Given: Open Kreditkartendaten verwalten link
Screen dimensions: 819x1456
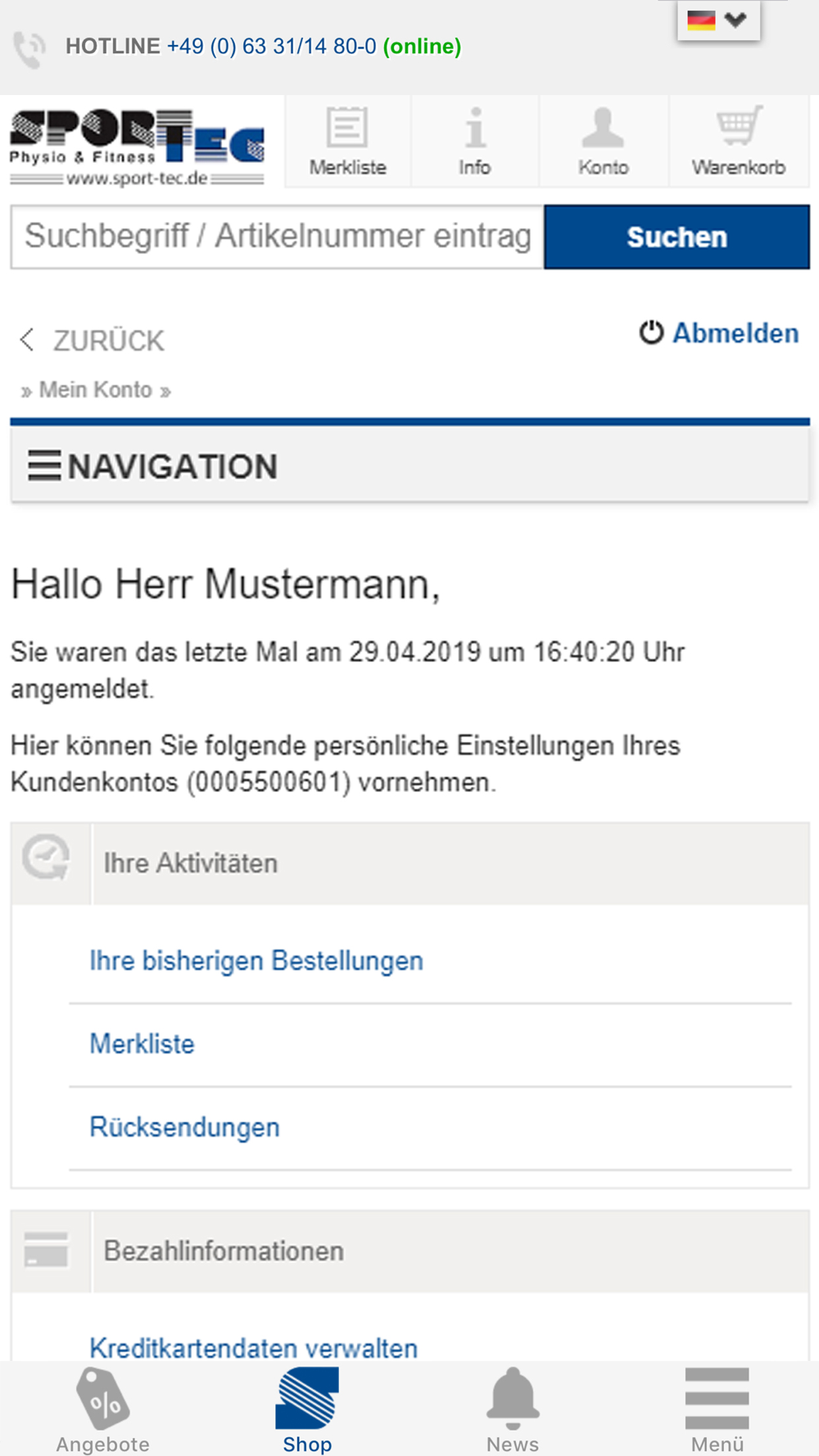Looking at the screenshot, I should point(254,1347).
